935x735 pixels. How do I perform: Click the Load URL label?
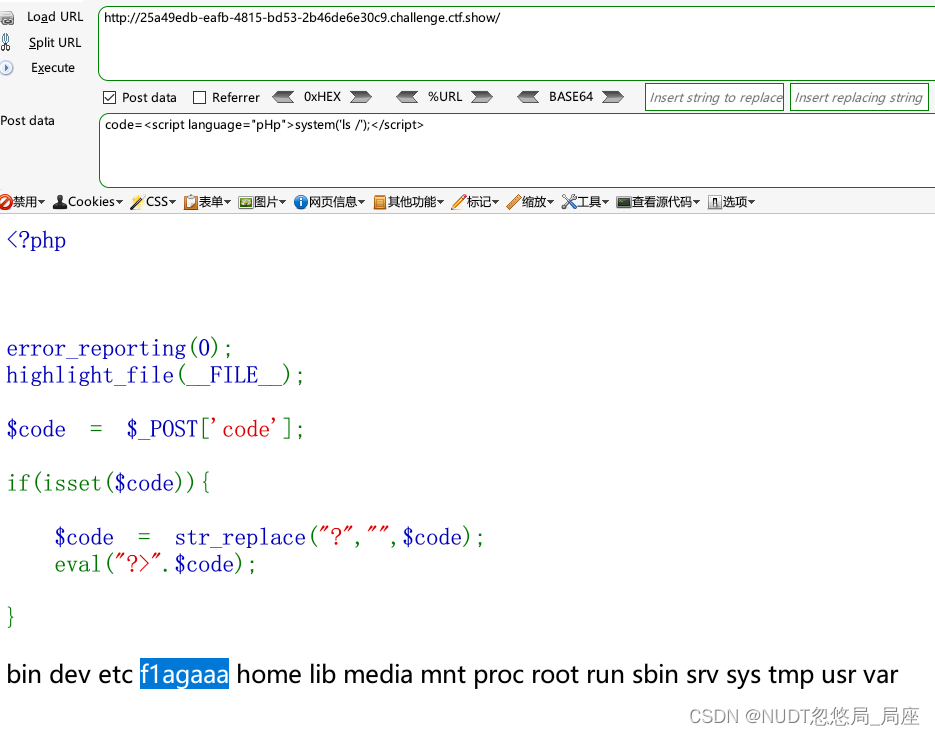coord(55,17)
